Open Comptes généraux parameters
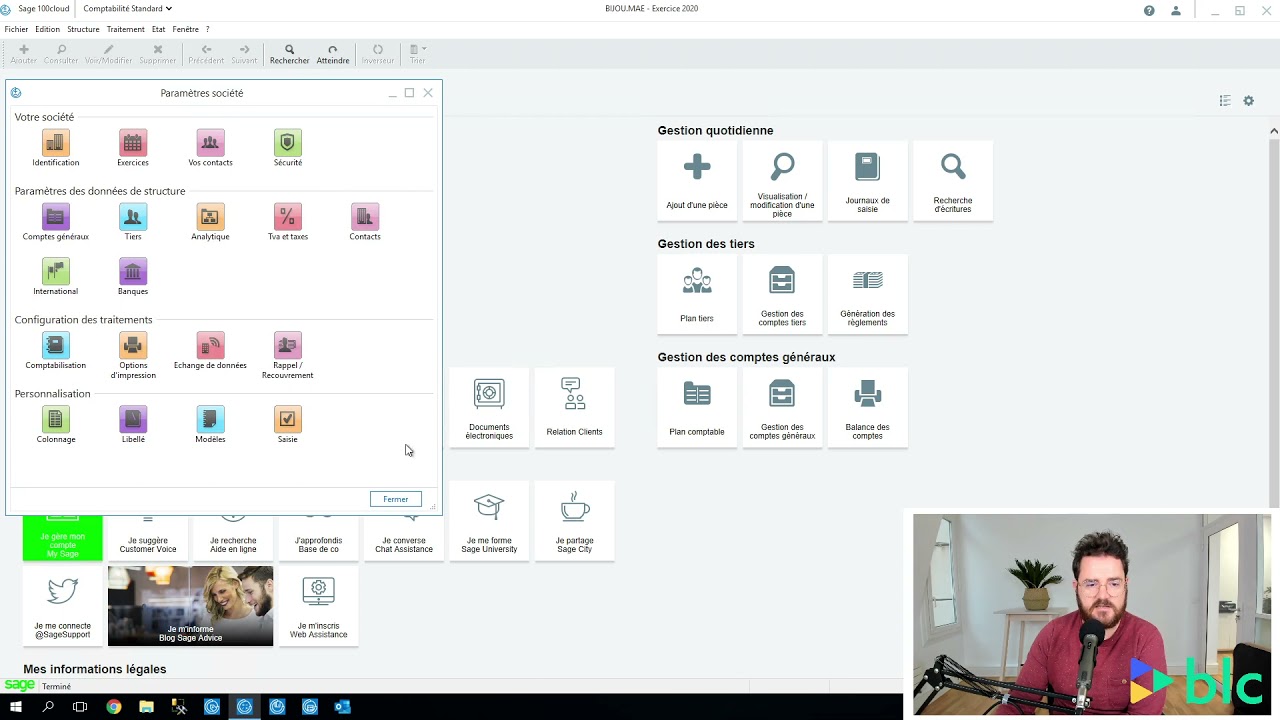Viewport: 1280px width, 720px height. tap(56, 217)
